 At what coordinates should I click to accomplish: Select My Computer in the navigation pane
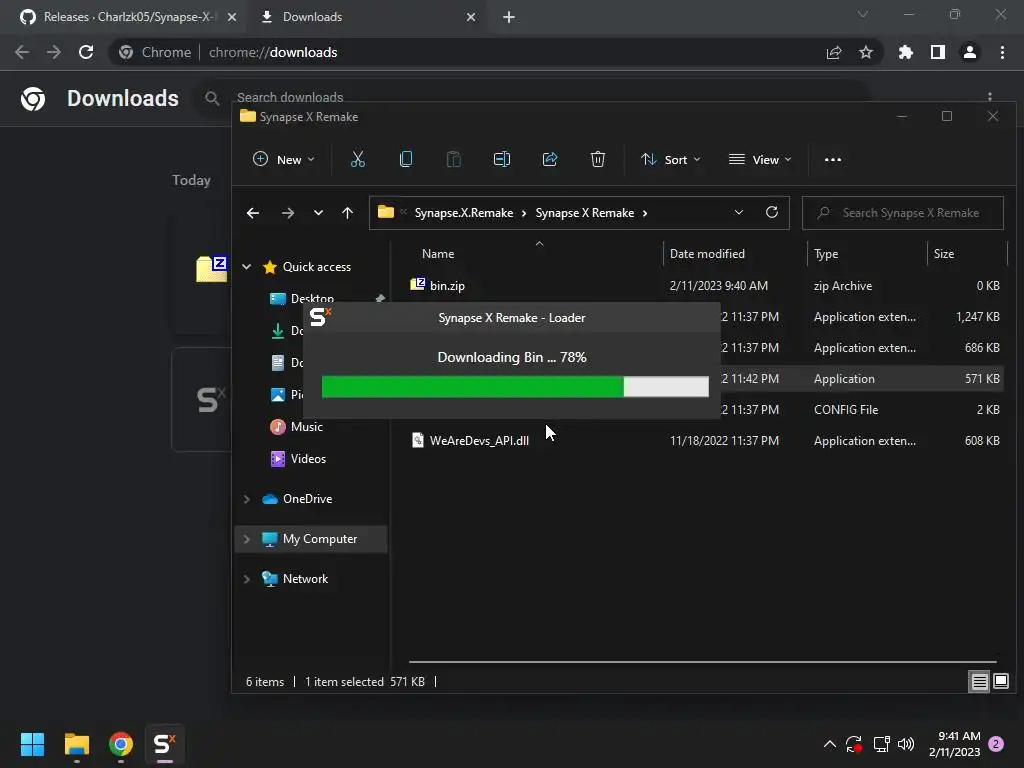coord(310,539)
